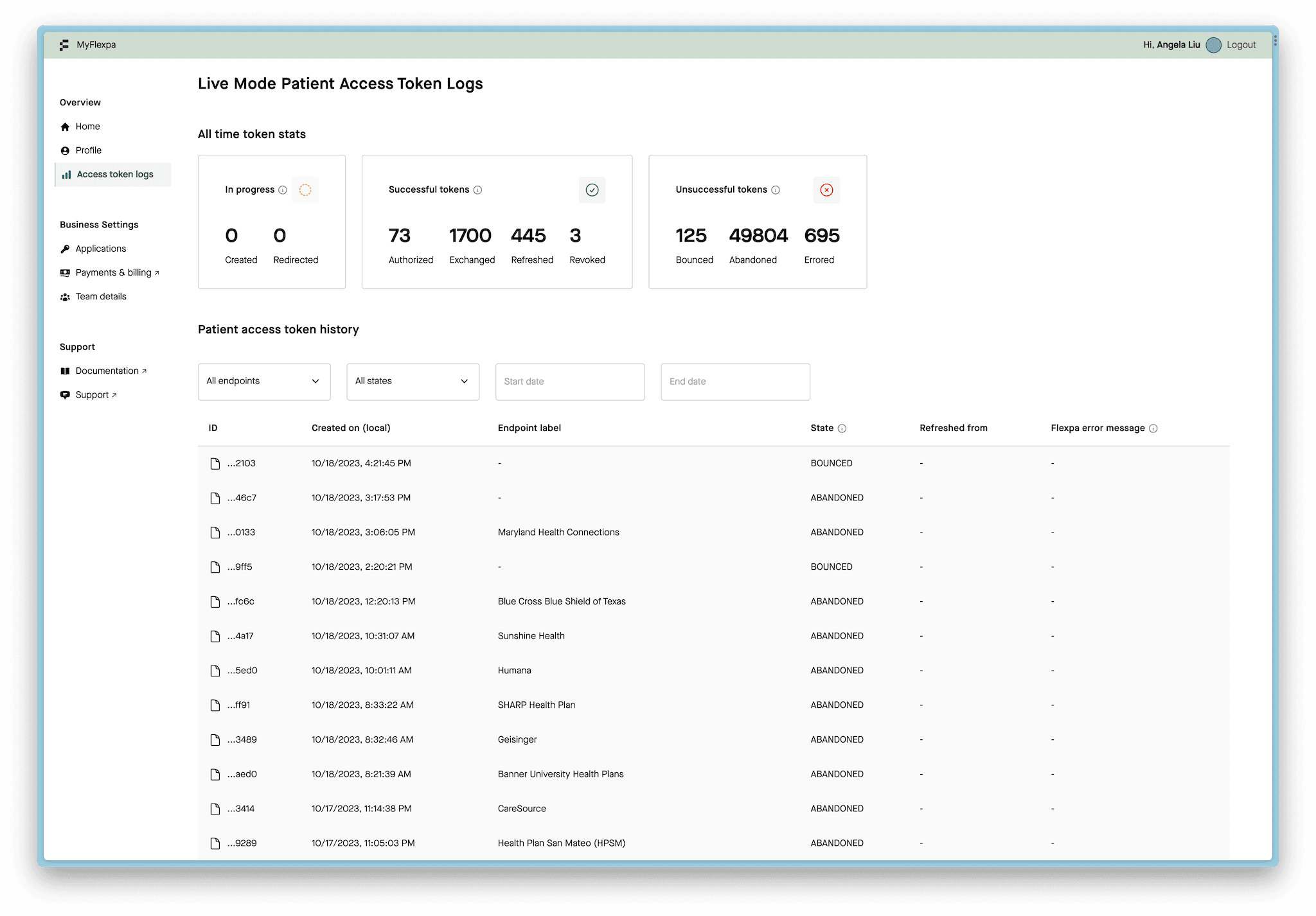
Task: Click the MyFlexpa brand name
Action: tap(96, 45)
